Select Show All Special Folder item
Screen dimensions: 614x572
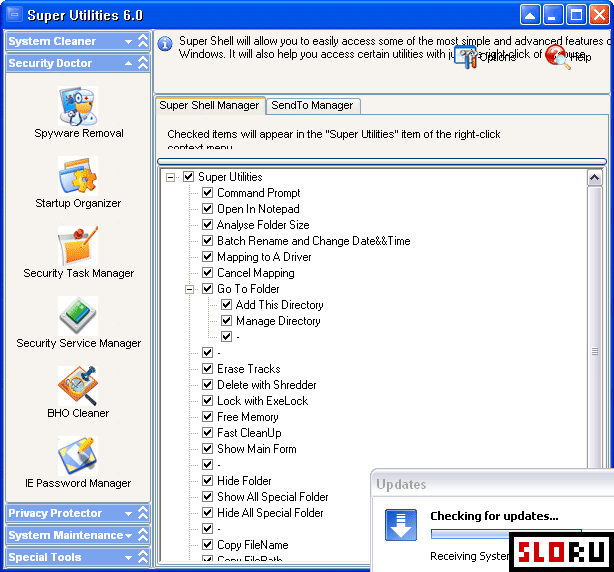point(273,496)
